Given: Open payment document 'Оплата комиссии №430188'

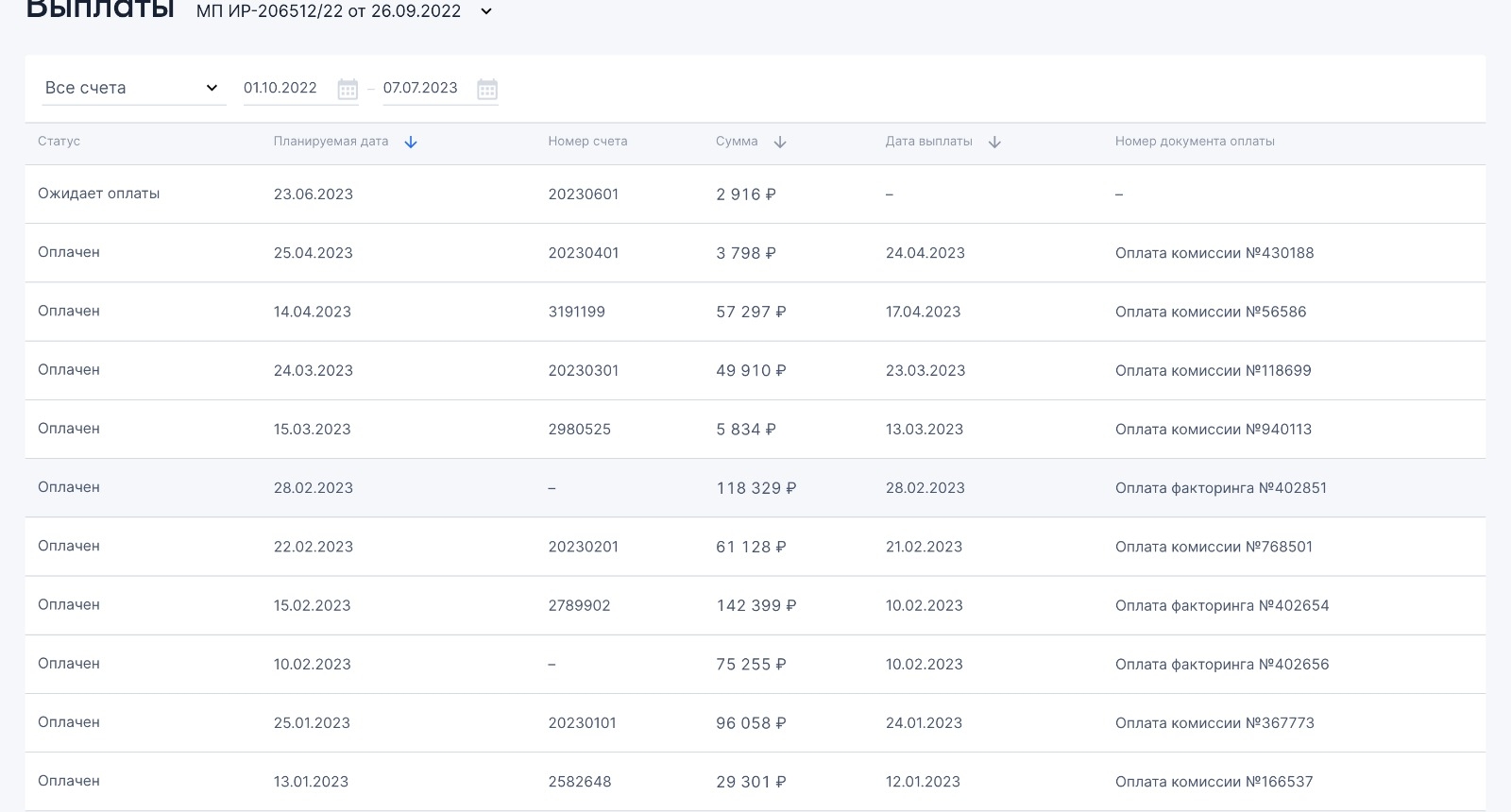Looking at the screenshot, I should click(1214, 253).
